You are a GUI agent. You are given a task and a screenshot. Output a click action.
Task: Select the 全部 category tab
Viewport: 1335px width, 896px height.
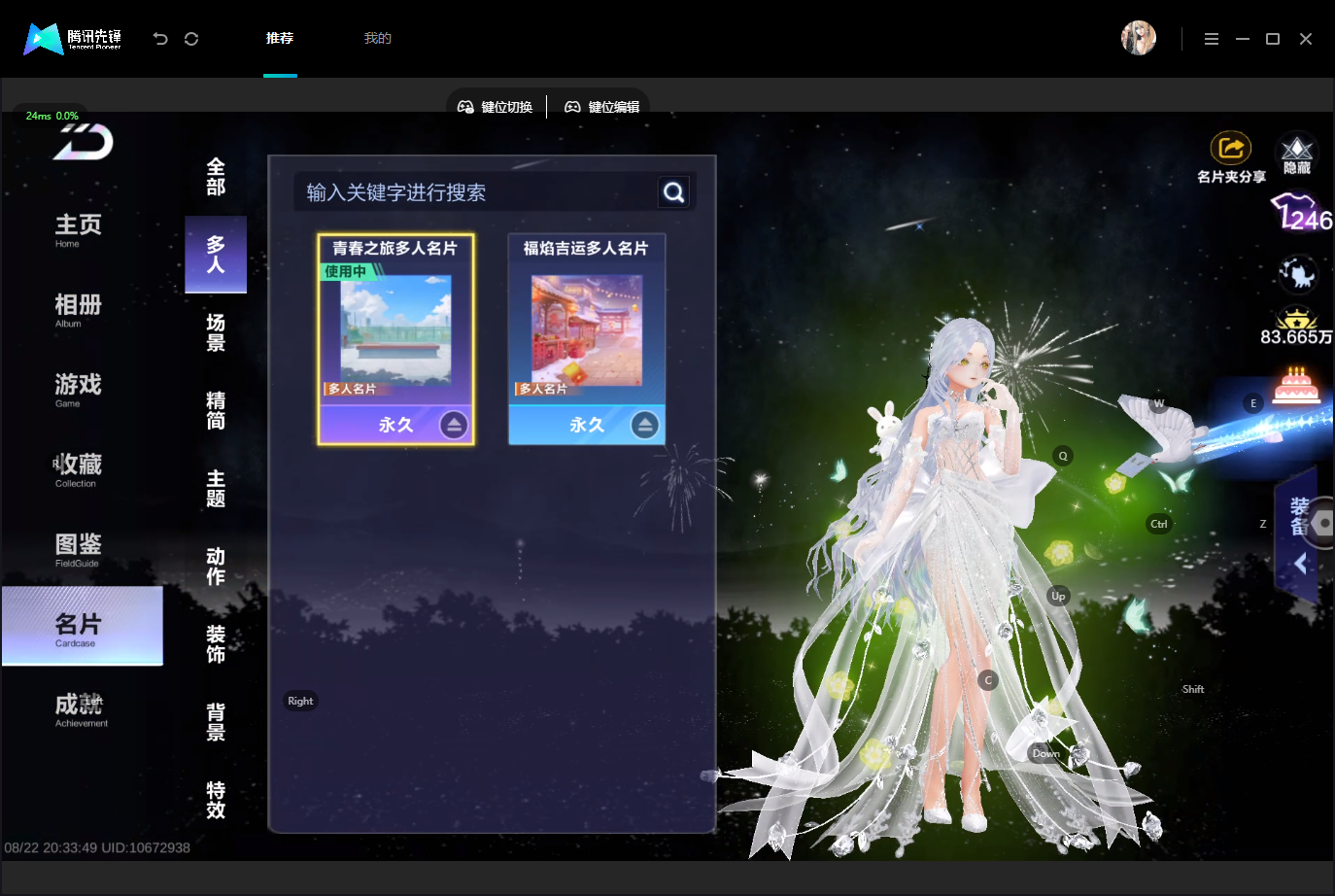click(216, 177)
